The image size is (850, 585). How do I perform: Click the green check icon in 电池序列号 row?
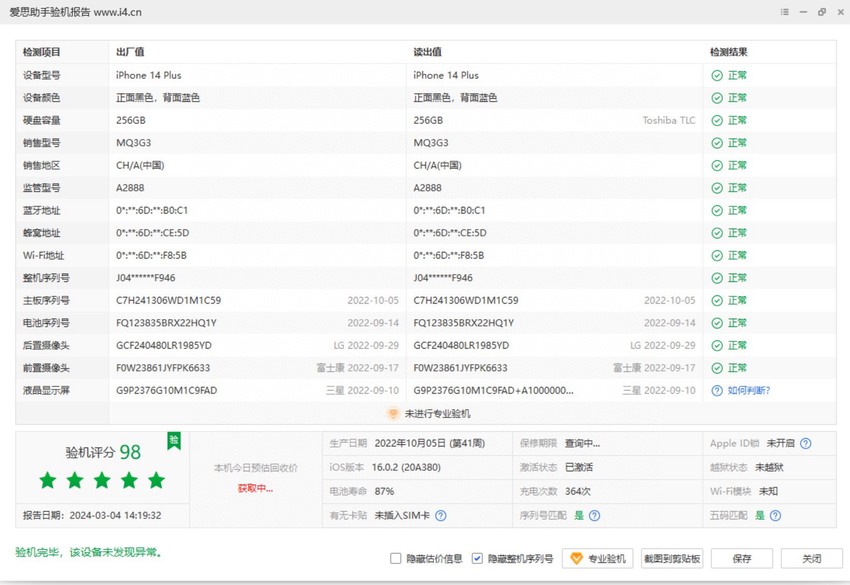(717, 323)
